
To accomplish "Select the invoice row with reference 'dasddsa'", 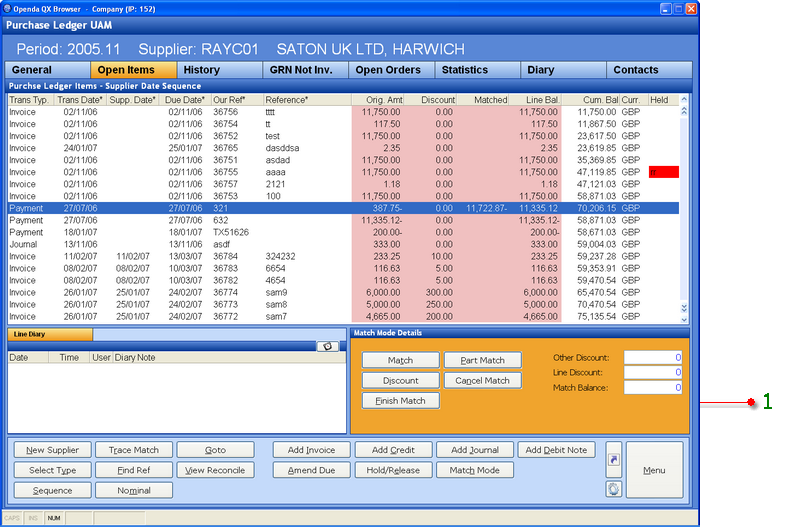I will point(343,148).
